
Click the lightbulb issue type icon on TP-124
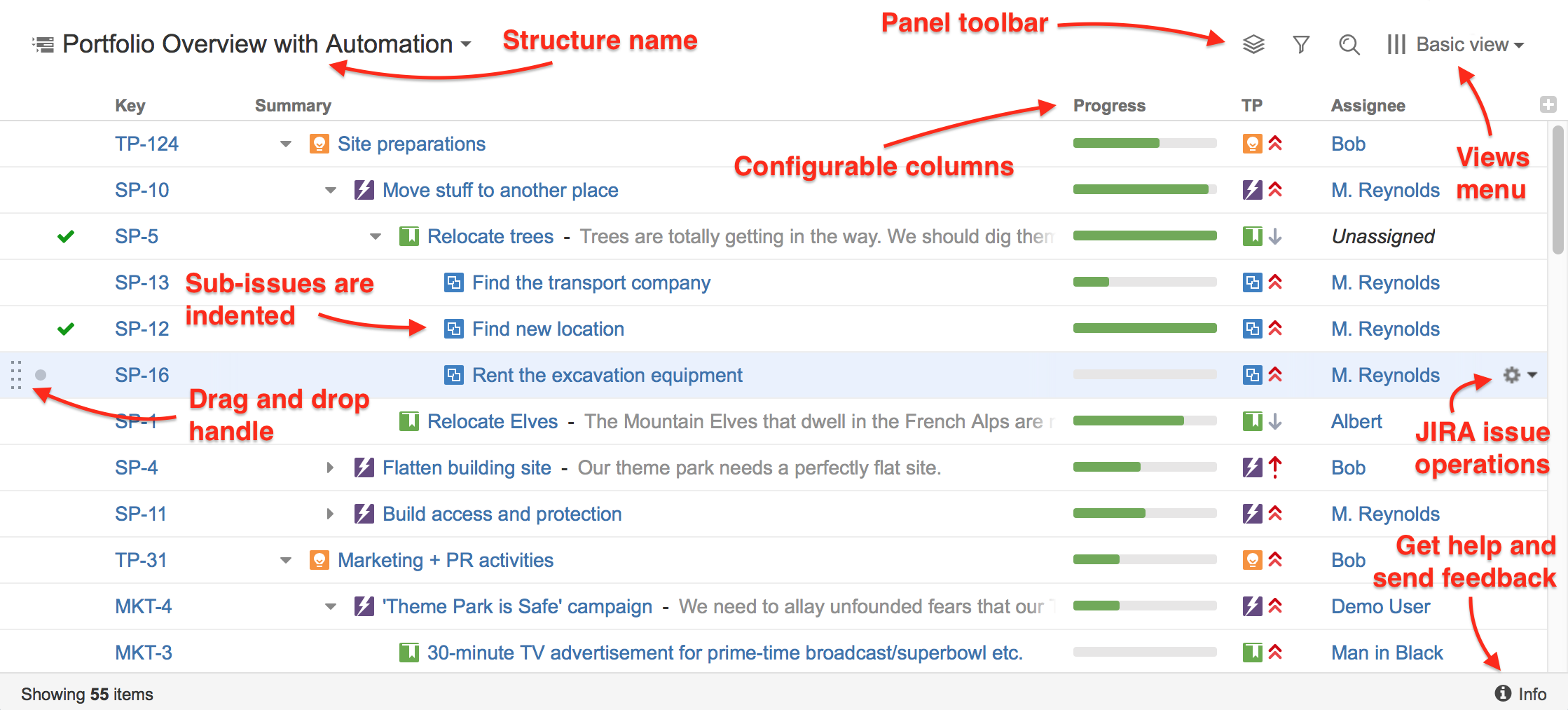(x=319, y=143)
